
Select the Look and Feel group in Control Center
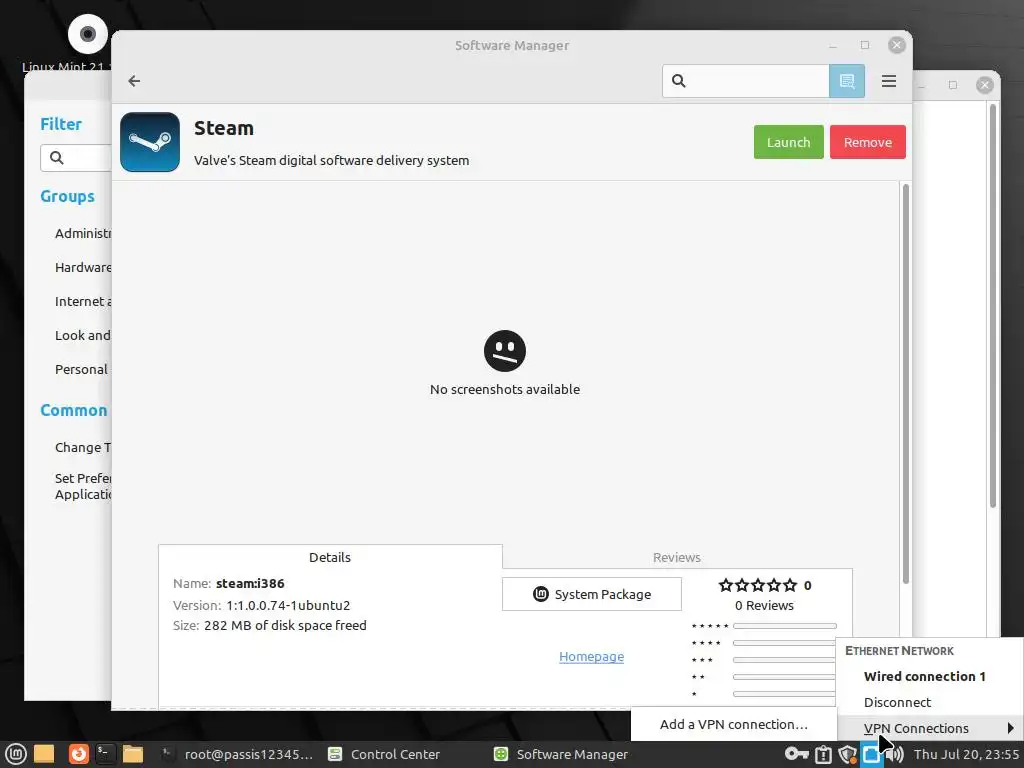coord(82,336)
